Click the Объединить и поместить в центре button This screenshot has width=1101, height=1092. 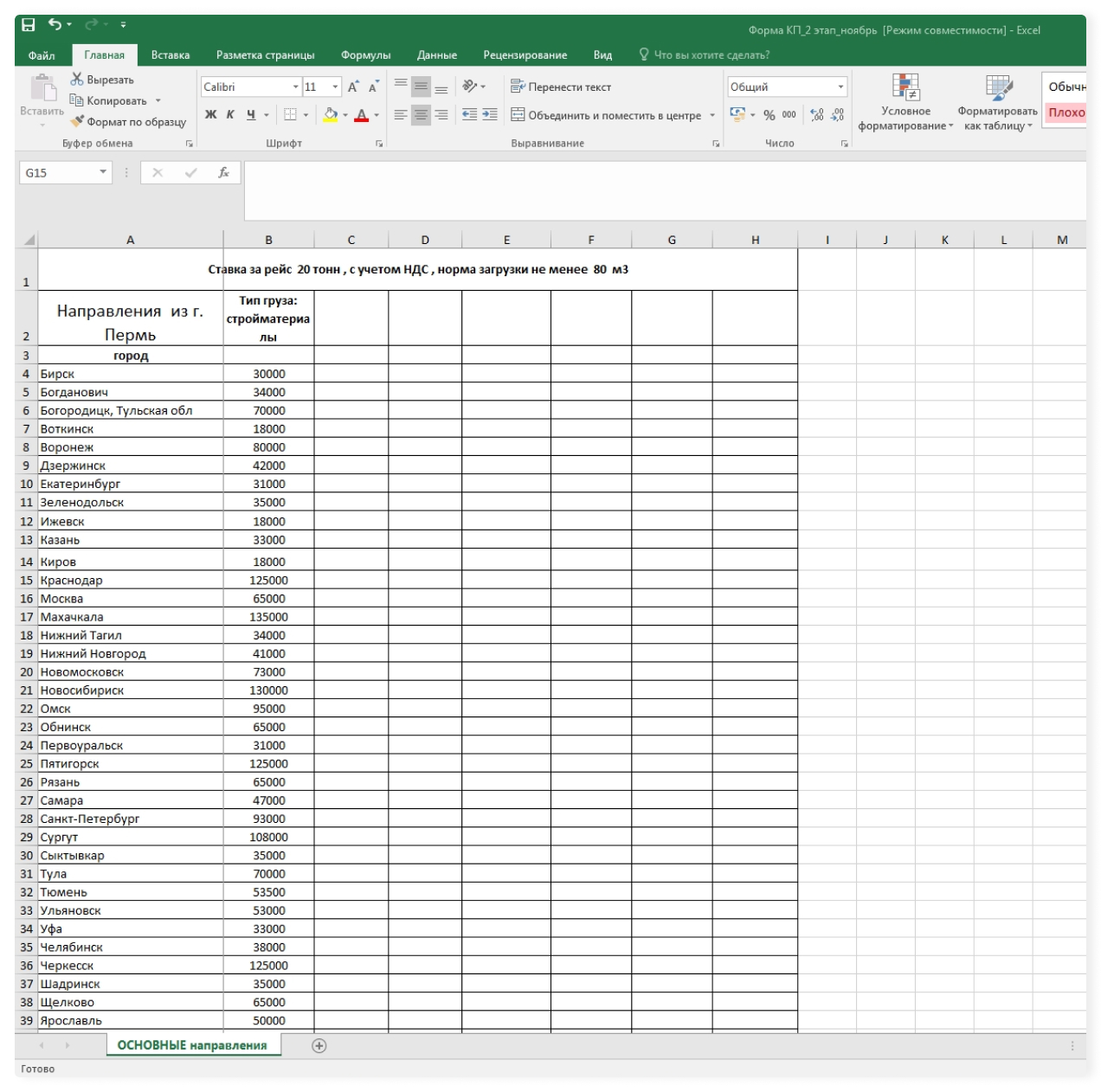pyautogui.click(x=606, y=115)
